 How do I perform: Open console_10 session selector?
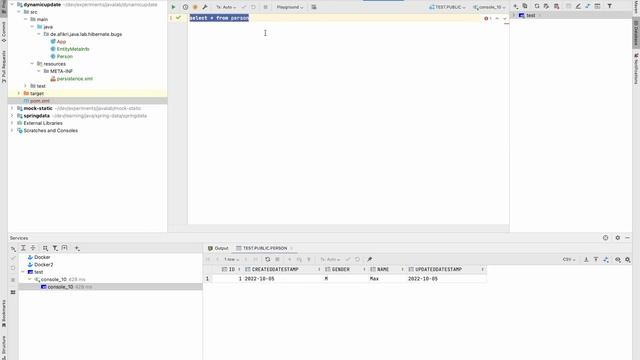pyautogui.click(x=489, y=7)
